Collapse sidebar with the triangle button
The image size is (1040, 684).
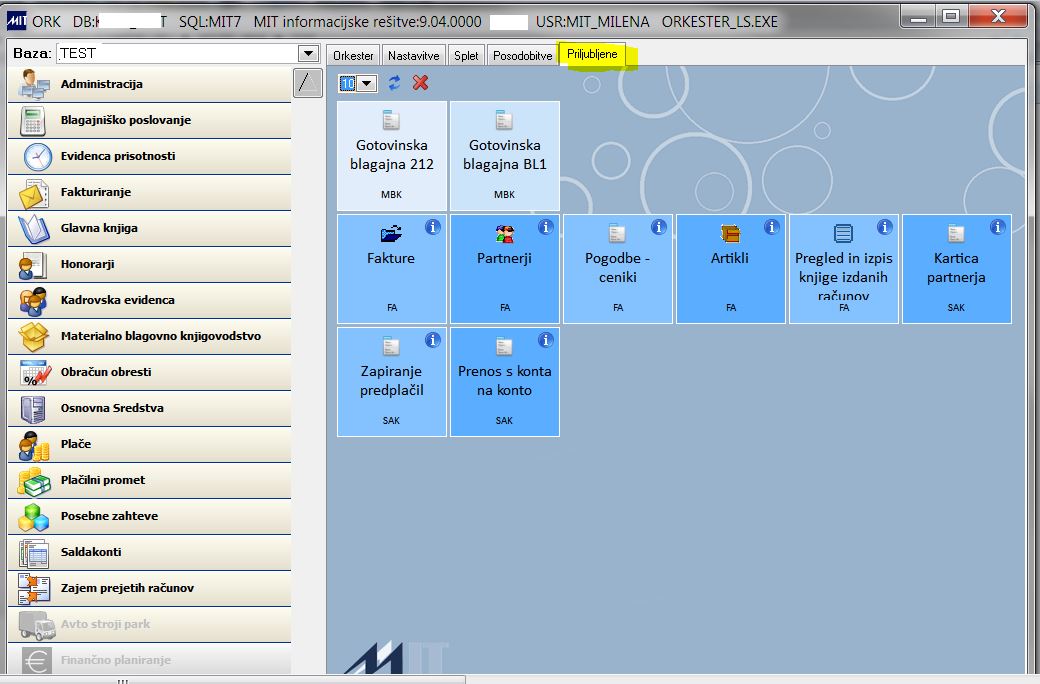(x=308, y=83)
